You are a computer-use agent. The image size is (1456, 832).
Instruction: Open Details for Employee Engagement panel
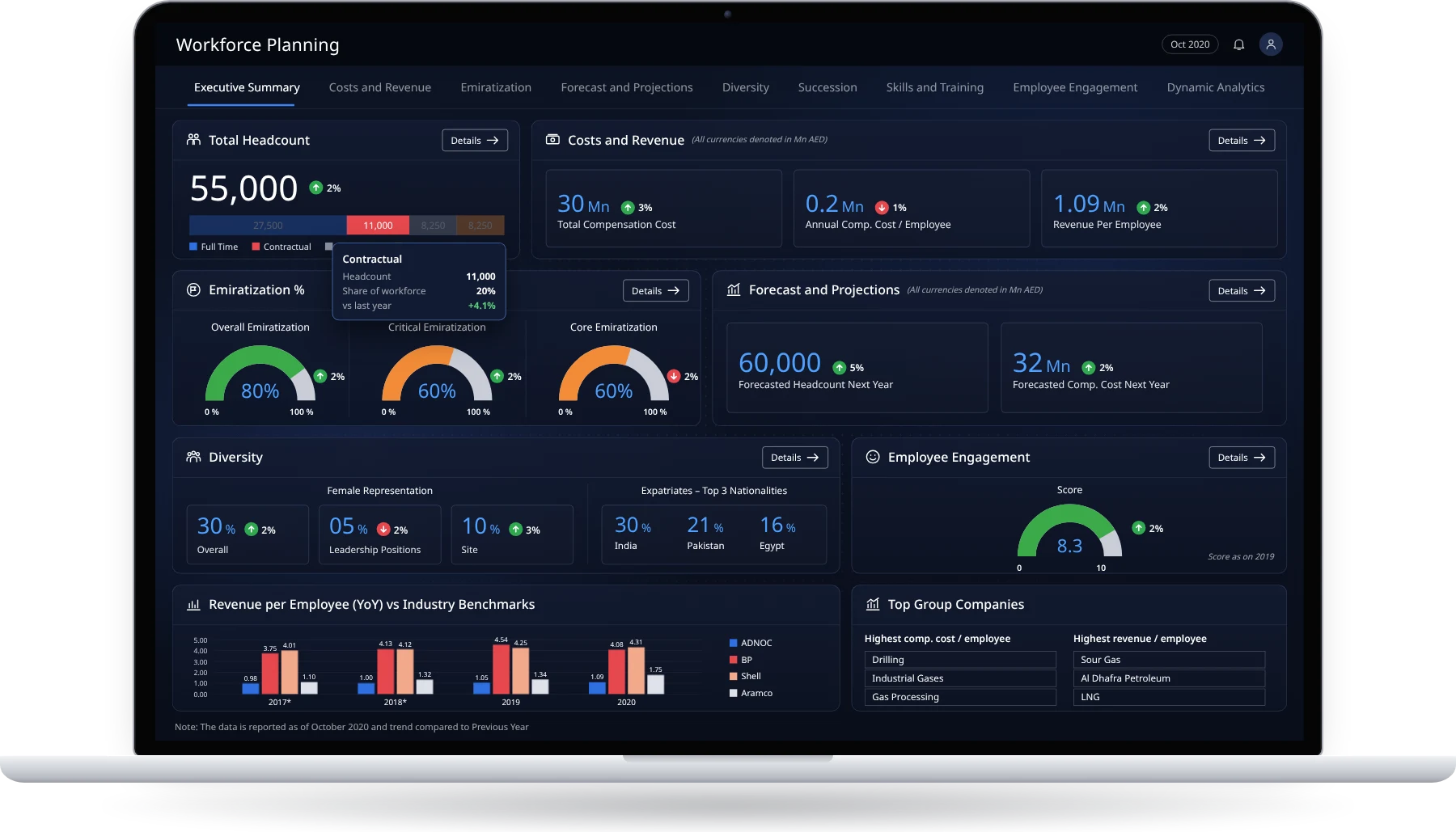pos(1242,458)
